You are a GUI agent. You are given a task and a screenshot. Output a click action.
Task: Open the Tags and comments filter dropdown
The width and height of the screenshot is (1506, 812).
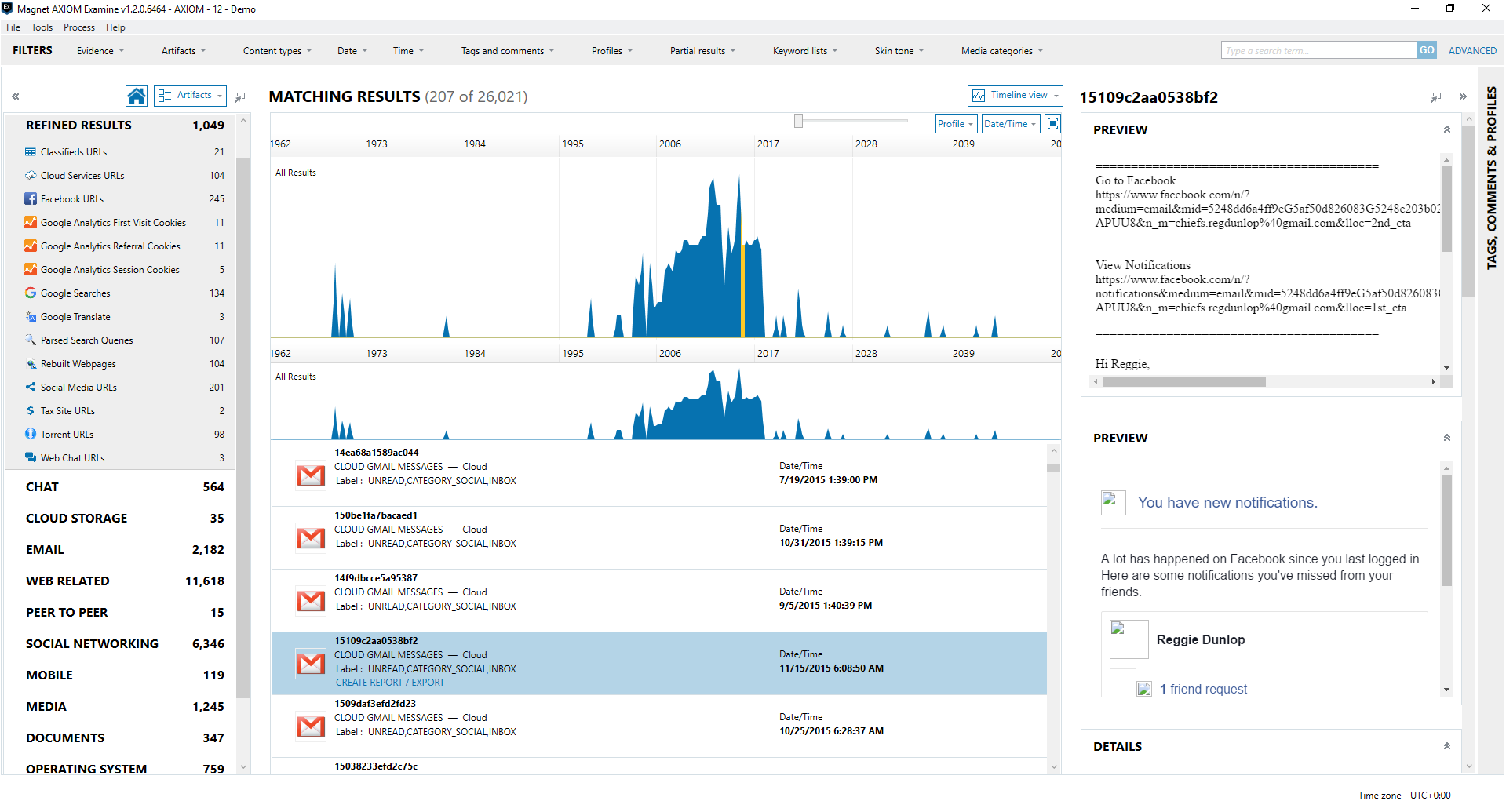(x=508, y=51)
